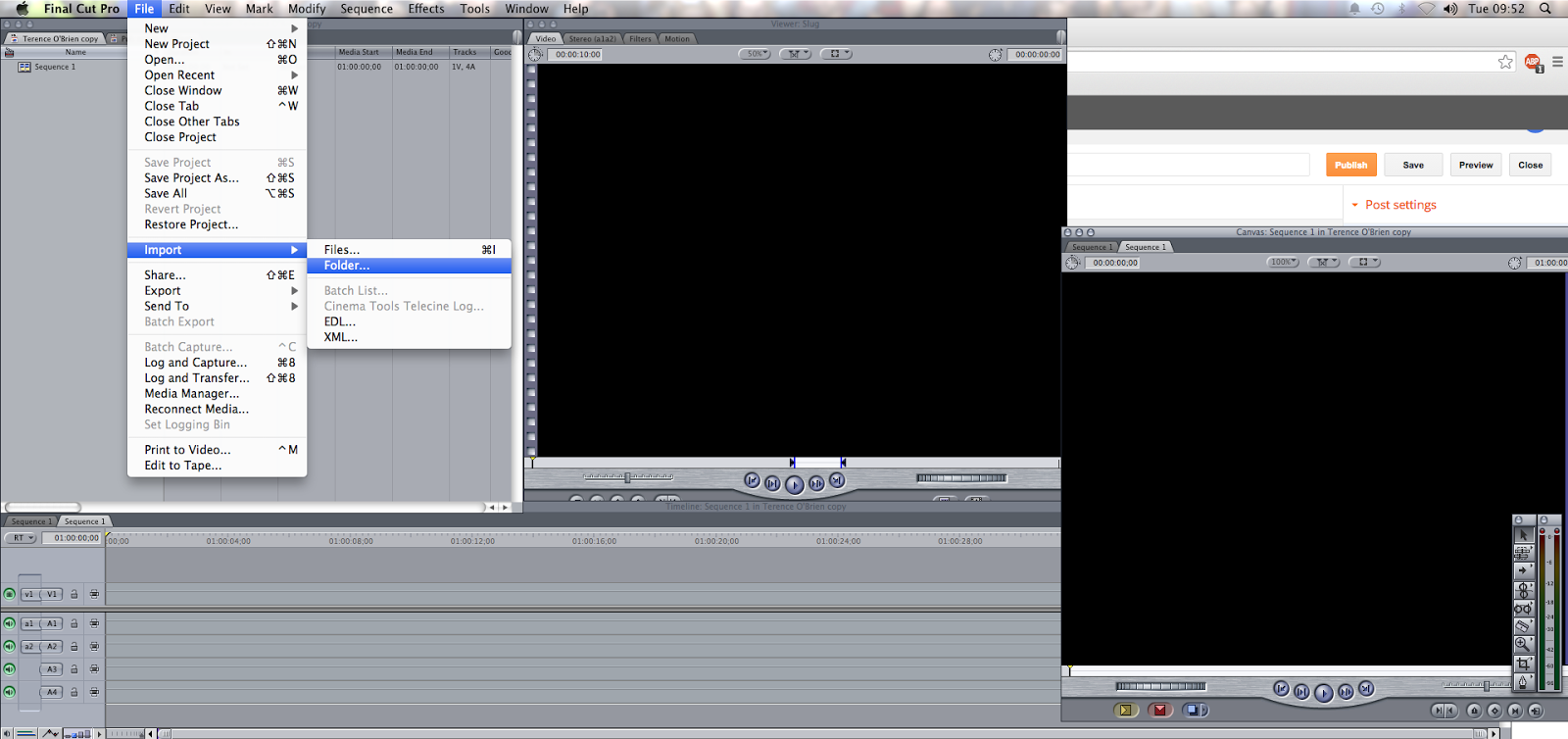The width and height of the screenshot is (1568, 739).
Task: Click Play Around Current Frame in Canvas
Action: tap(1346, 692)
